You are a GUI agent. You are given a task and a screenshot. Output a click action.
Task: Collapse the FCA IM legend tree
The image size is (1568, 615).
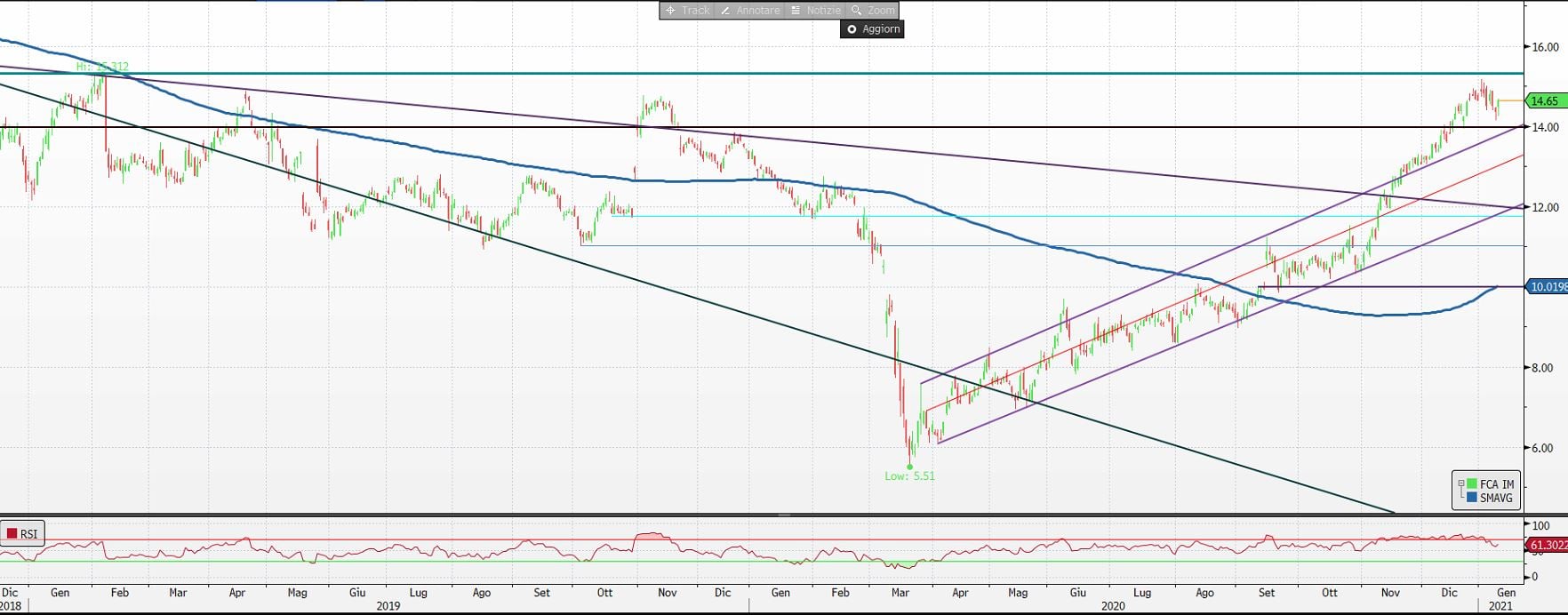click(x=1460, y=484)
